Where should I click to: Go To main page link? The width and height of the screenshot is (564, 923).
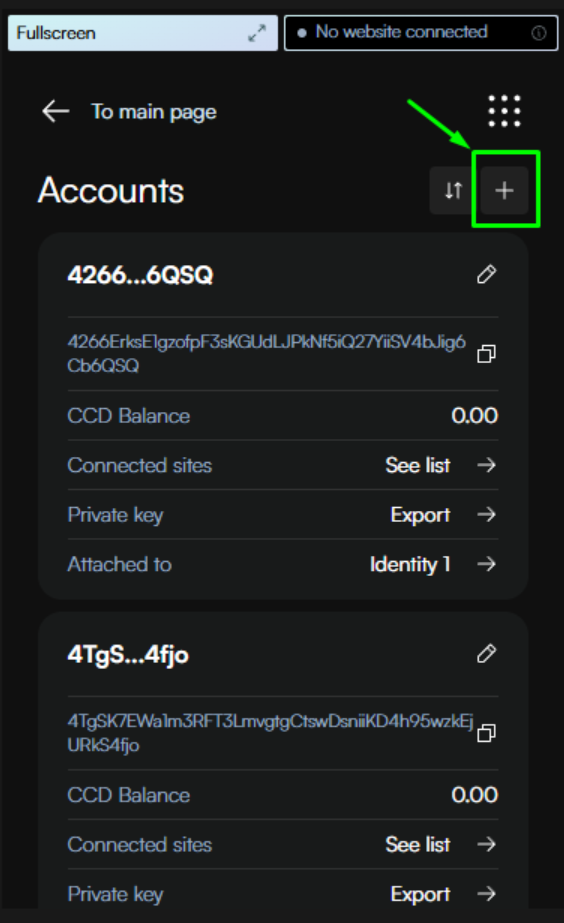(154, 111)
